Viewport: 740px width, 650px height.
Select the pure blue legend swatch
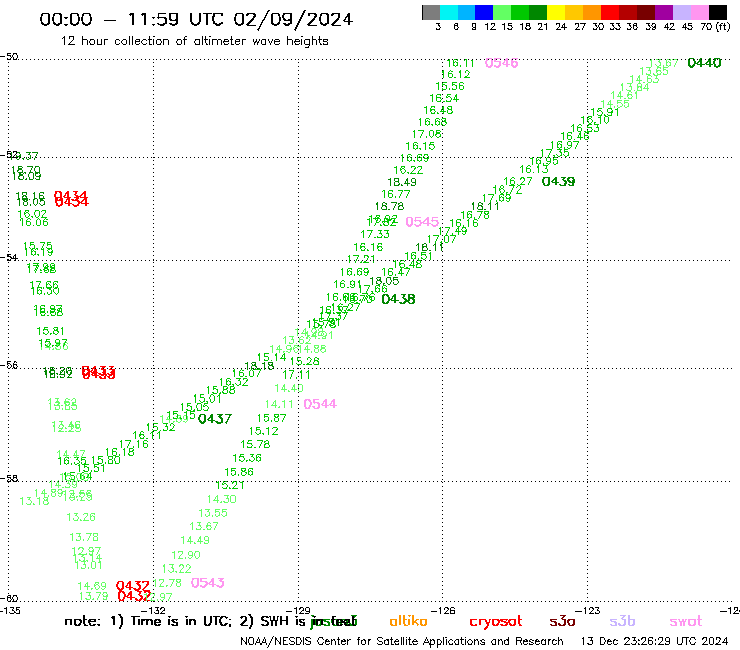(484, 12)
